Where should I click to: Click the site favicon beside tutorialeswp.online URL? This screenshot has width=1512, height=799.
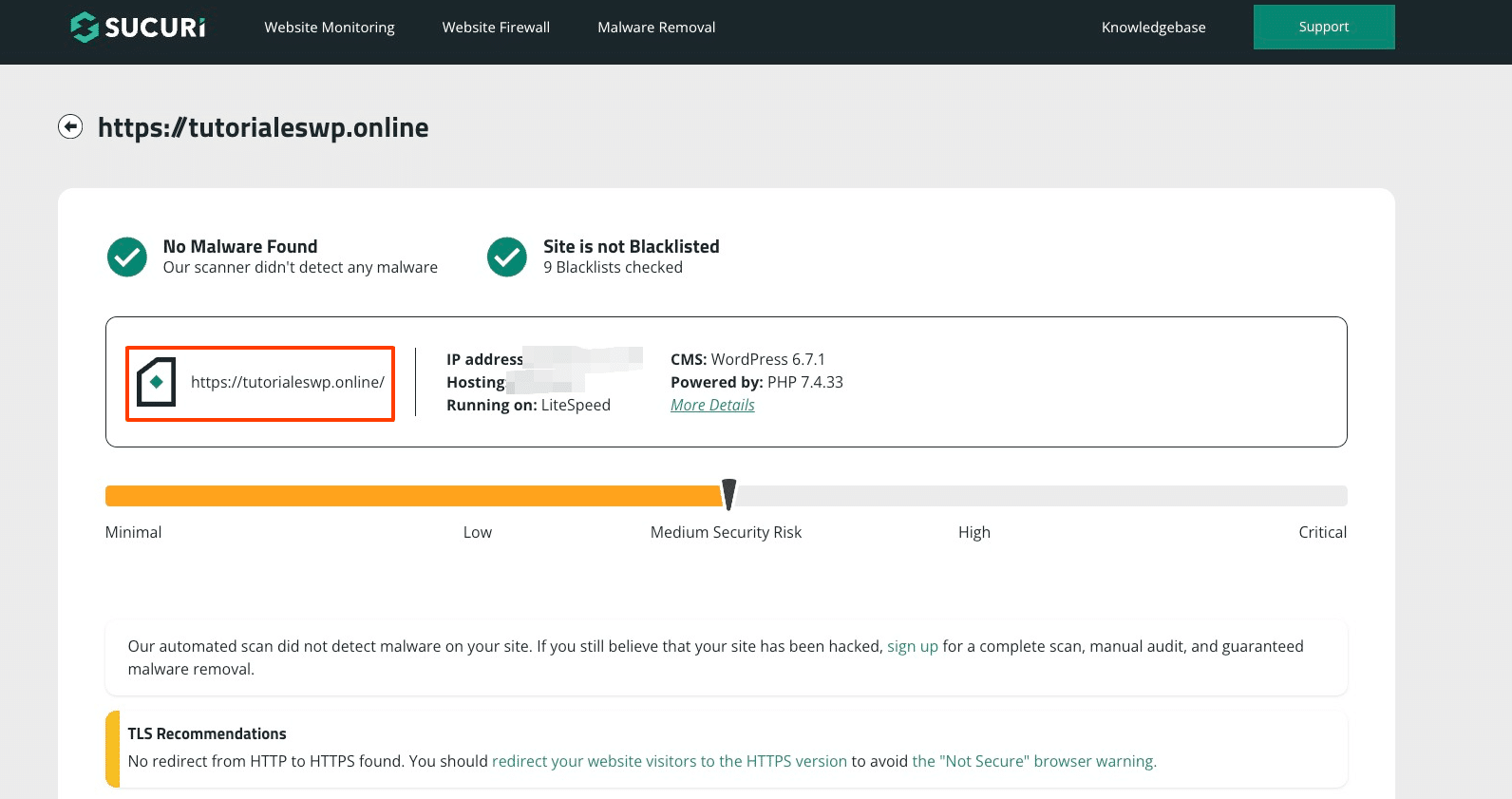point(157,382)
